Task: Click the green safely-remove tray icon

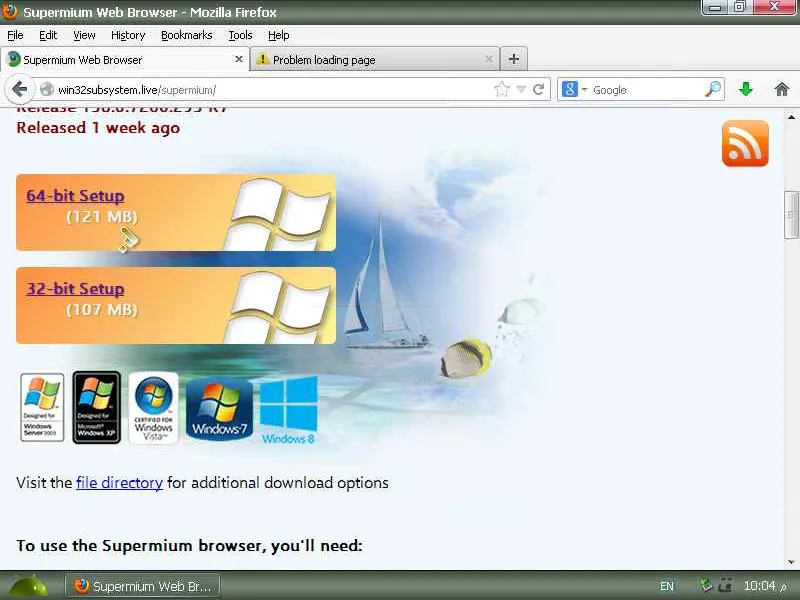Action: pos(706,585)
